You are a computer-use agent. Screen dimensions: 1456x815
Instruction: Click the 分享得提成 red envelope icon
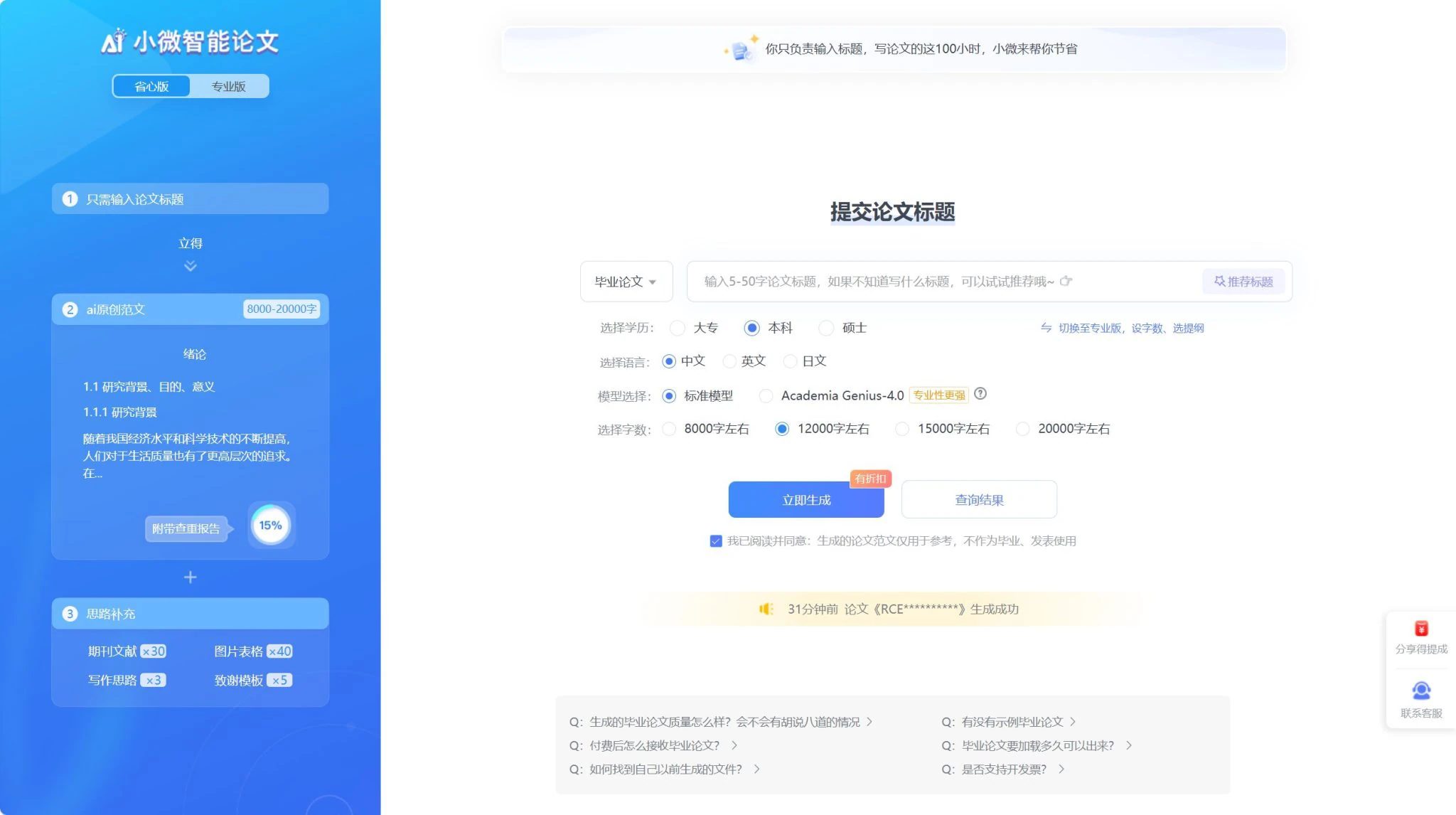click(1421, 629)
